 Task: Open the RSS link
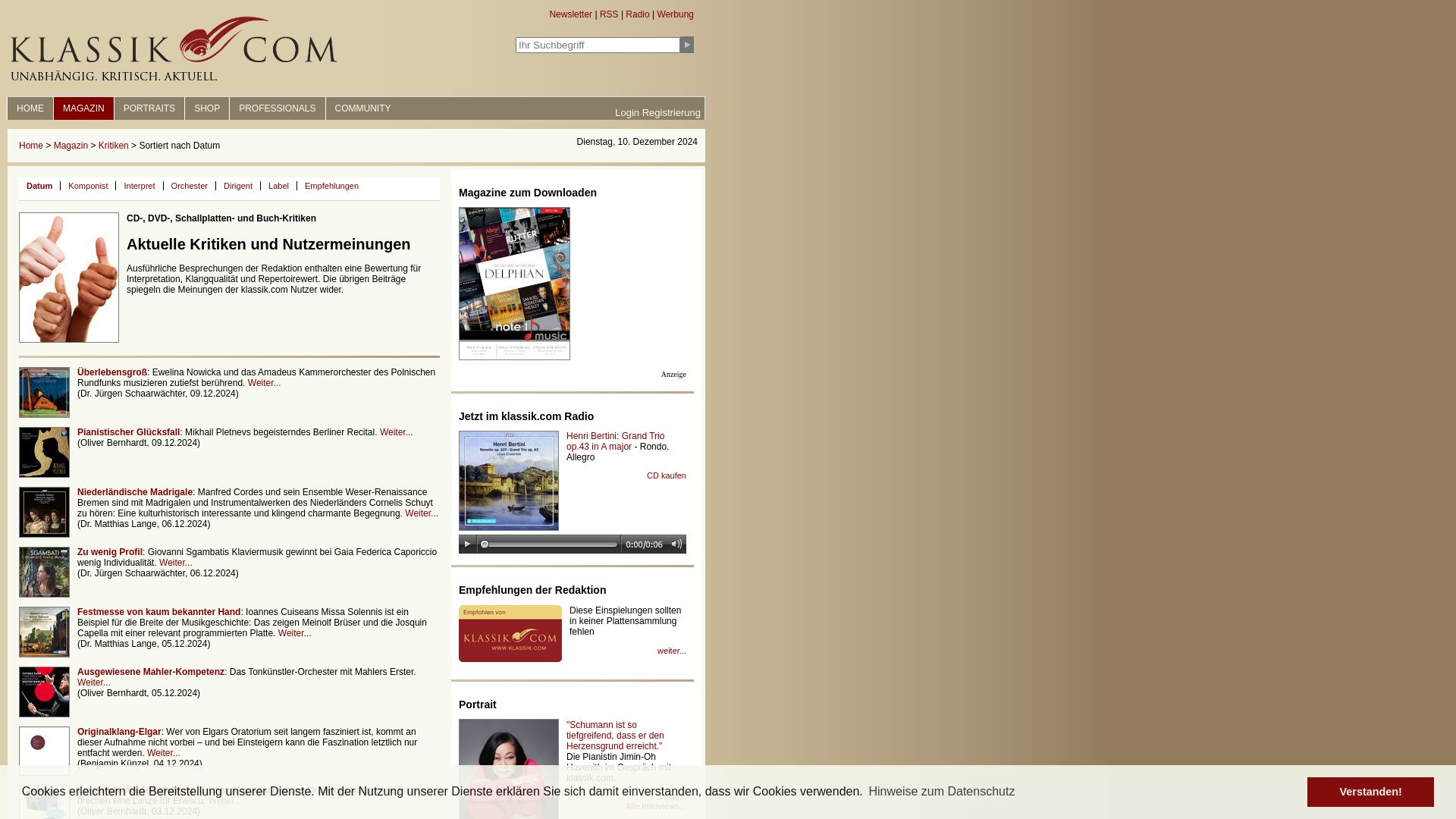point(609,14)
